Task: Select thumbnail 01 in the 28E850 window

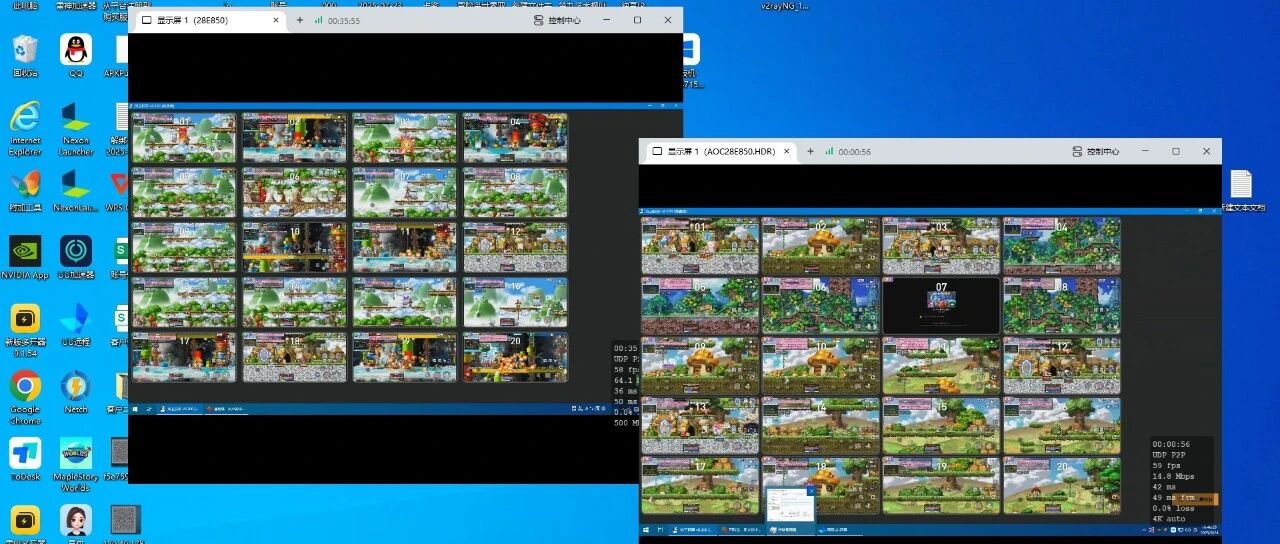Action: (x=184, y=137)
